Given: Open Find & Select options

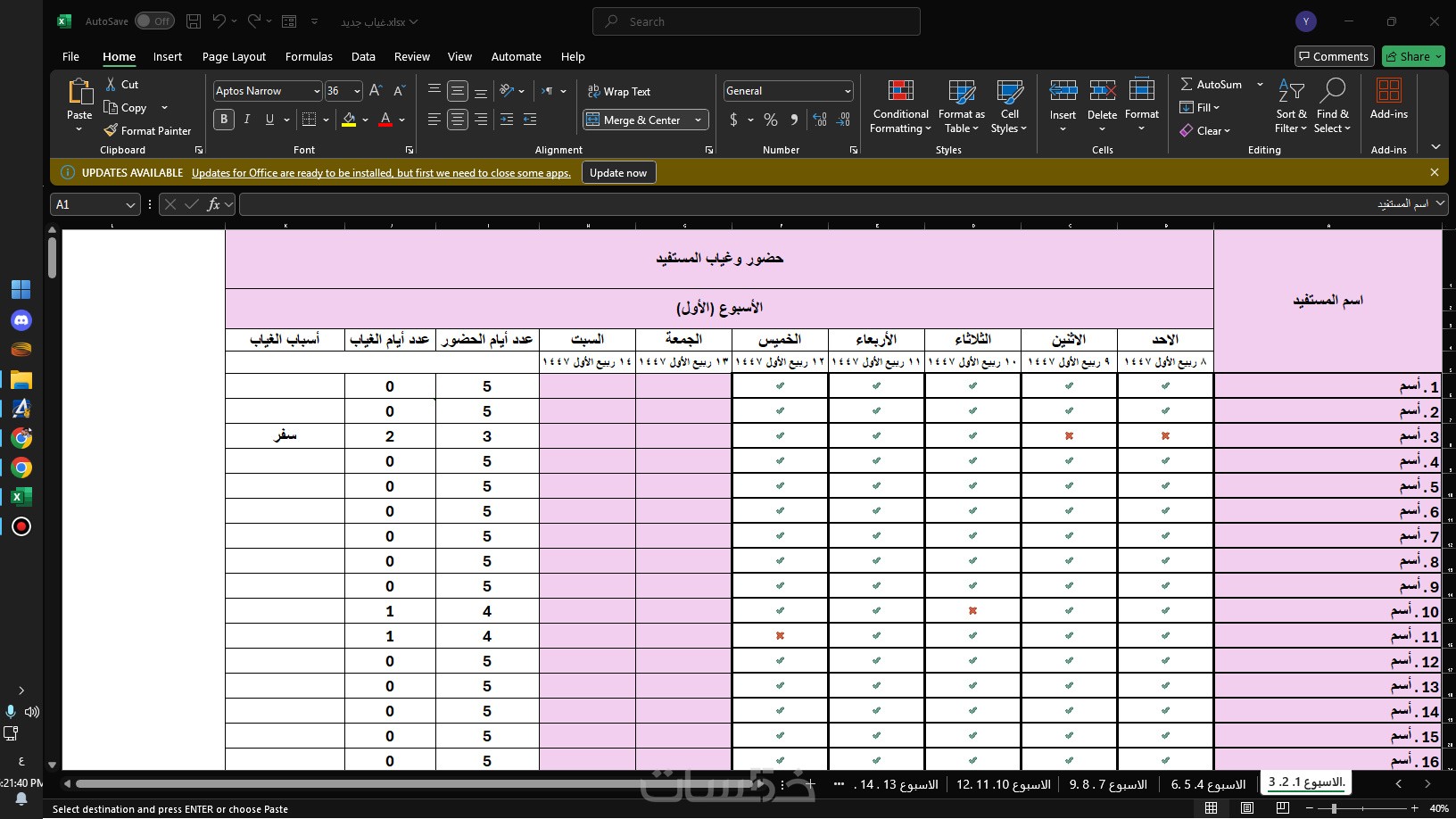Looking at the screenshot, I should pos(1333,106).
